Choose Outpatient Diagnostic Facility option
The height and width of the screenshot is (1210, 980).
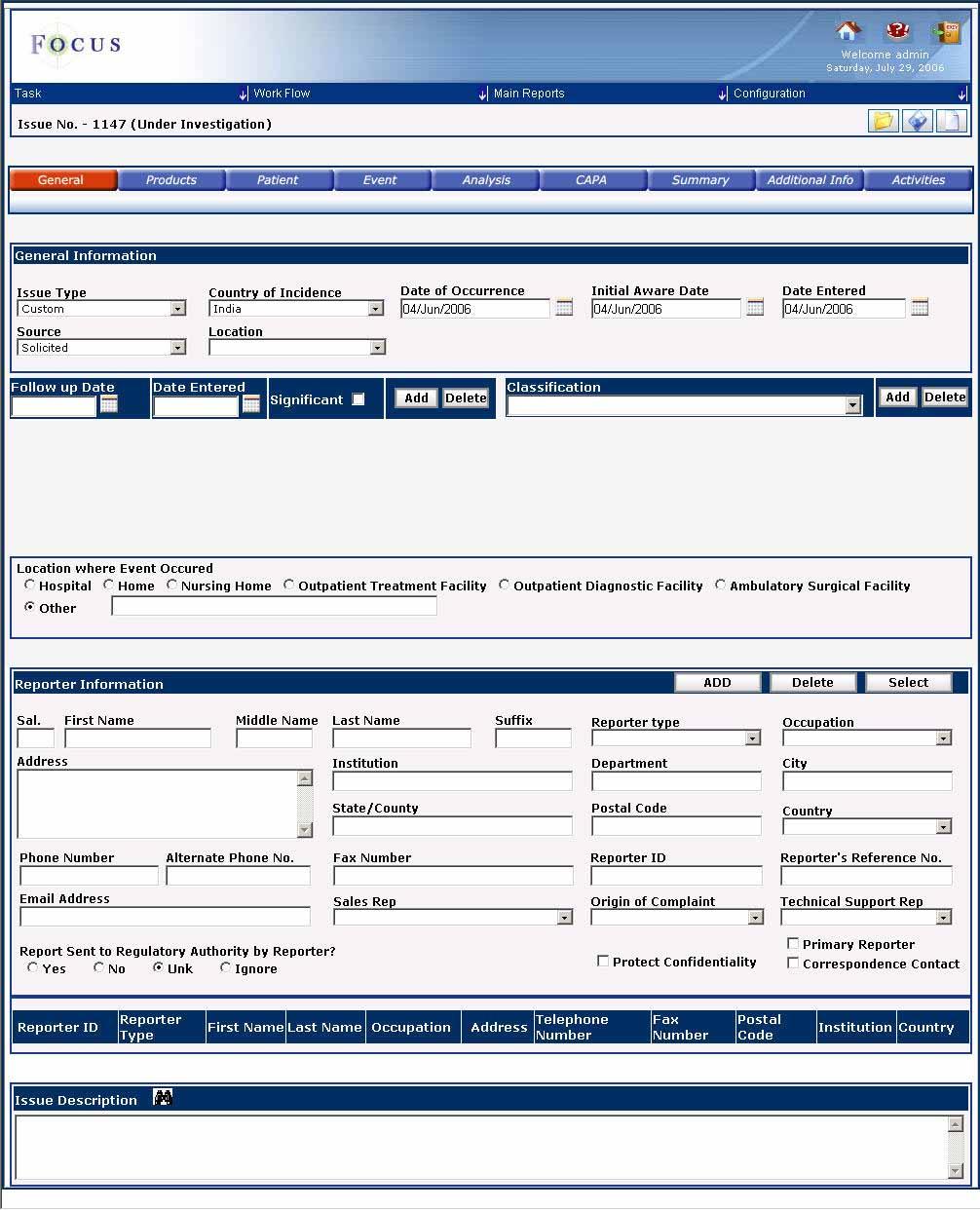(504, 585)
